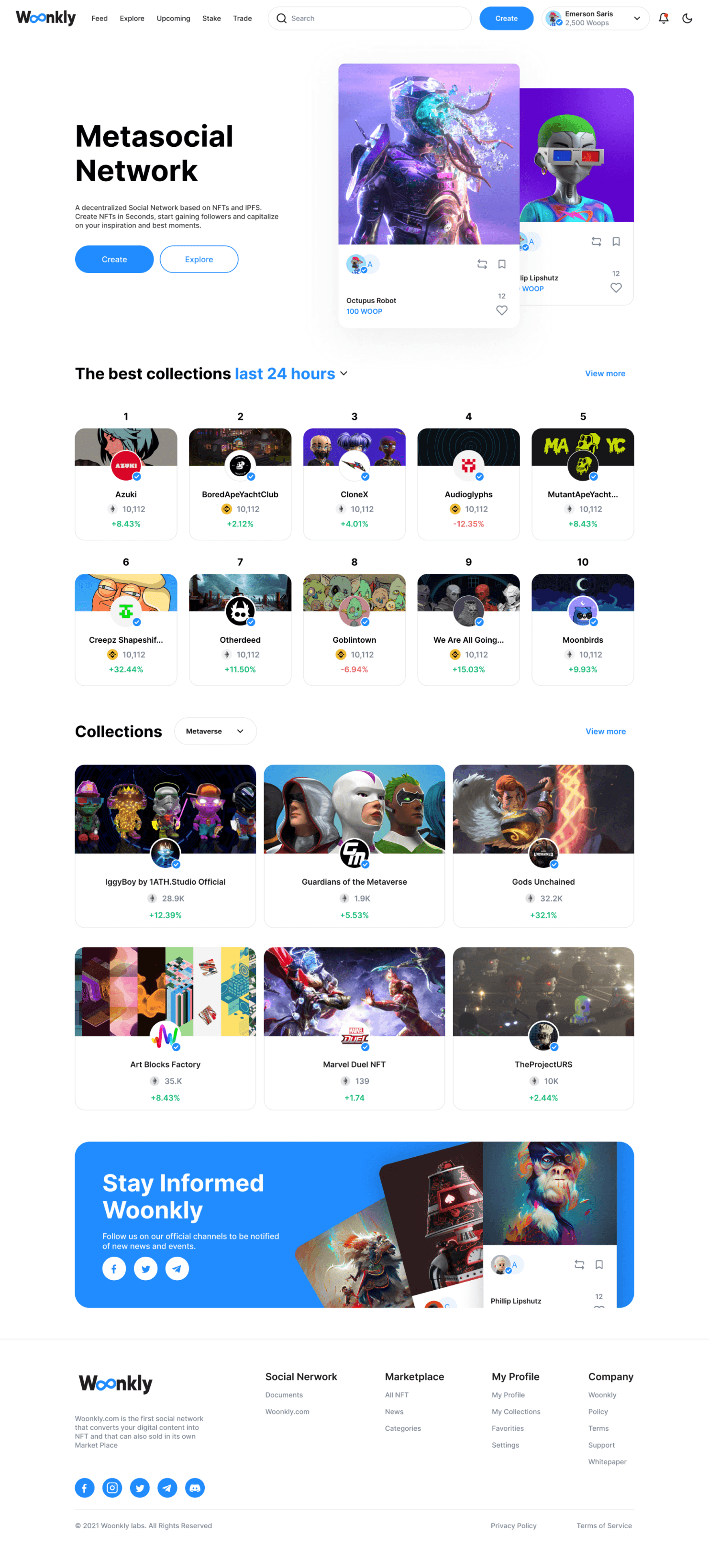This screenshot has width=709, height=1568.
Task: Open the Instagram icon in the footer
Action: tap(112, 1488)
